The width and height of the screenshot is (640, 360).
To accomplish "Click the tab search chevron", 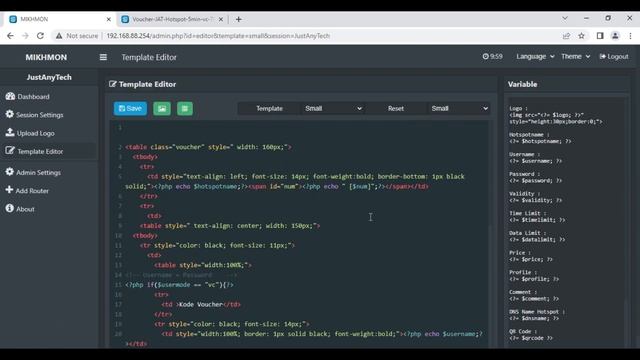I will [x=565, y=18].
